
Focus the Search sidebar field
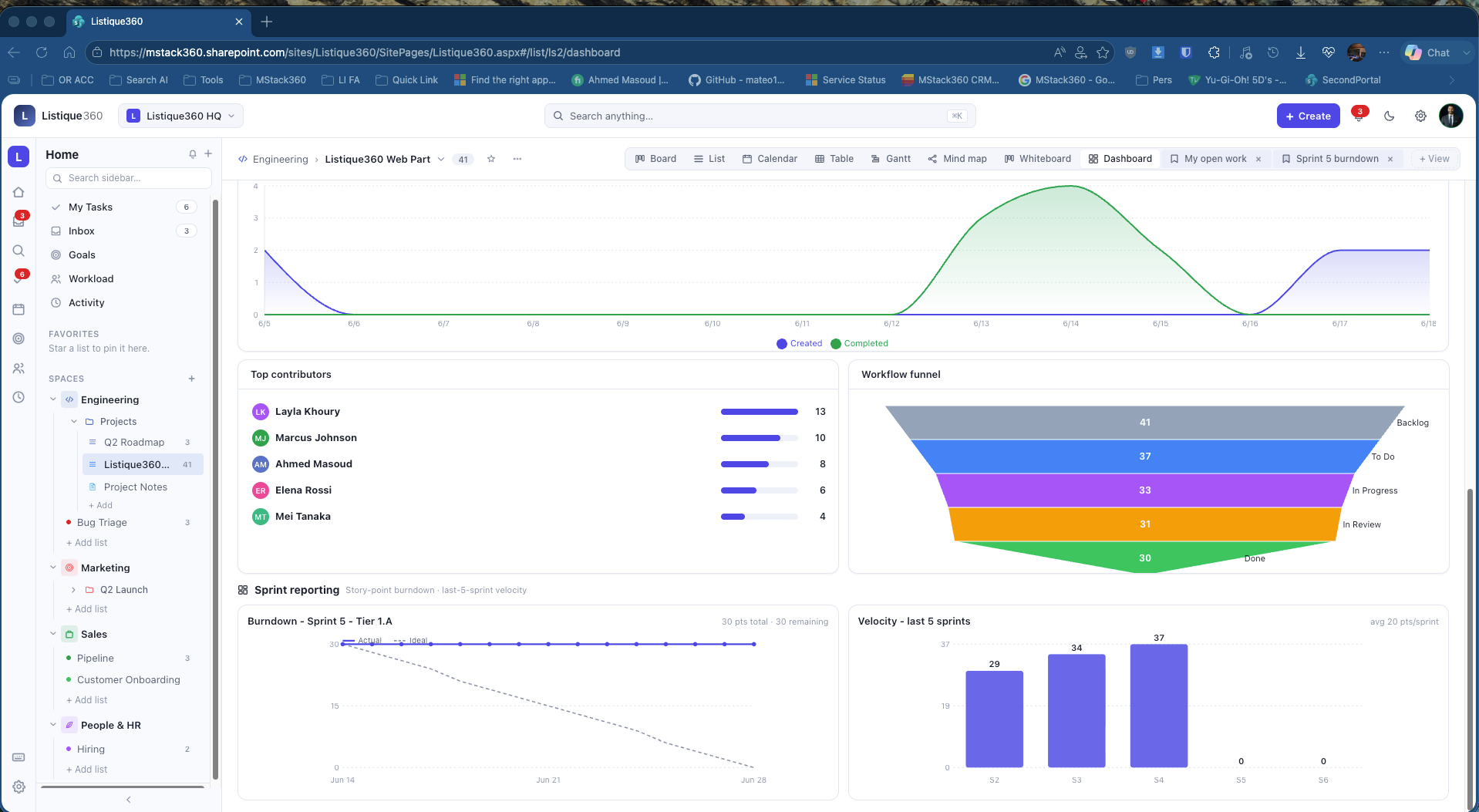coord(129,178)
